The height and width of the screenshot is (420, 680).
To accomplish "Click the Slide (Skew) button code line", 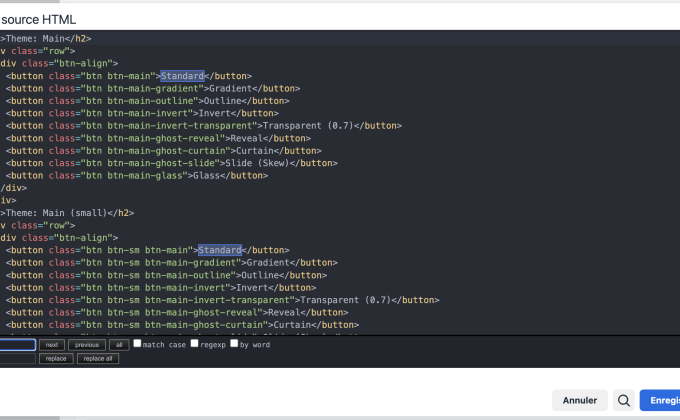I will (172, 163).
